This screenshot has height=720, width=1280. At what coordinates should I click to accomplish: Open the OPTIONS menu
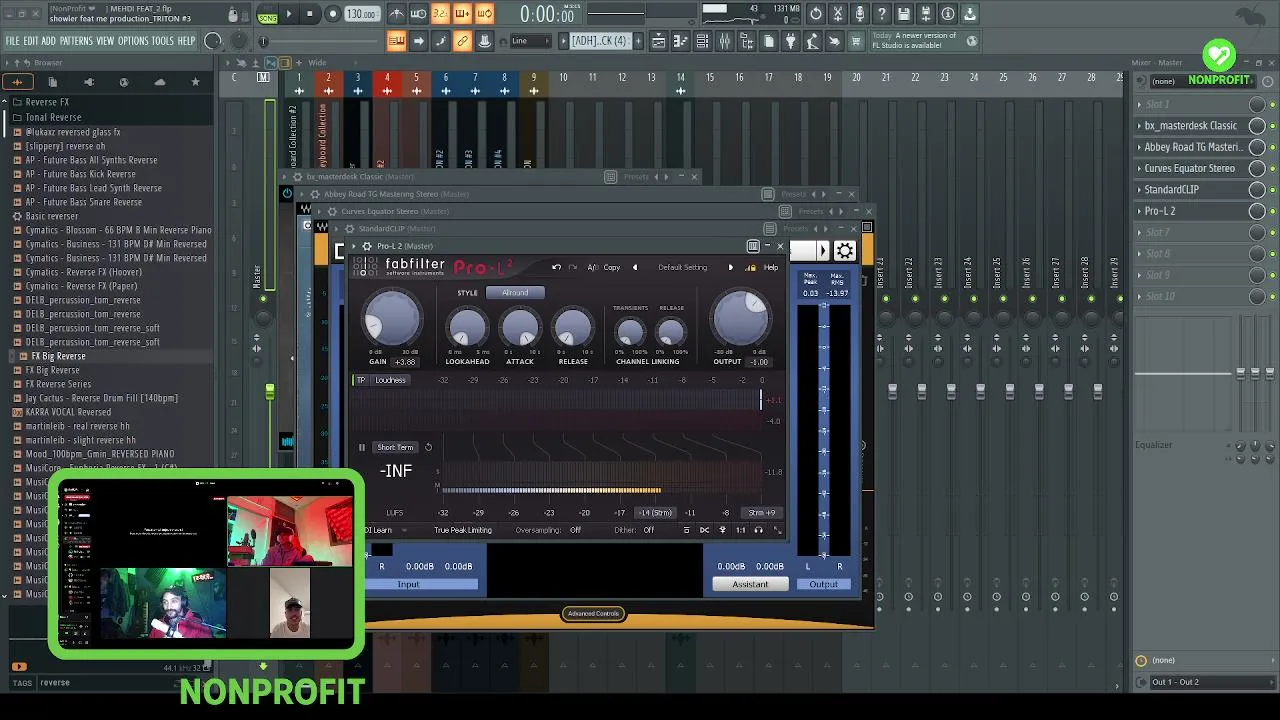click(133, 41)
